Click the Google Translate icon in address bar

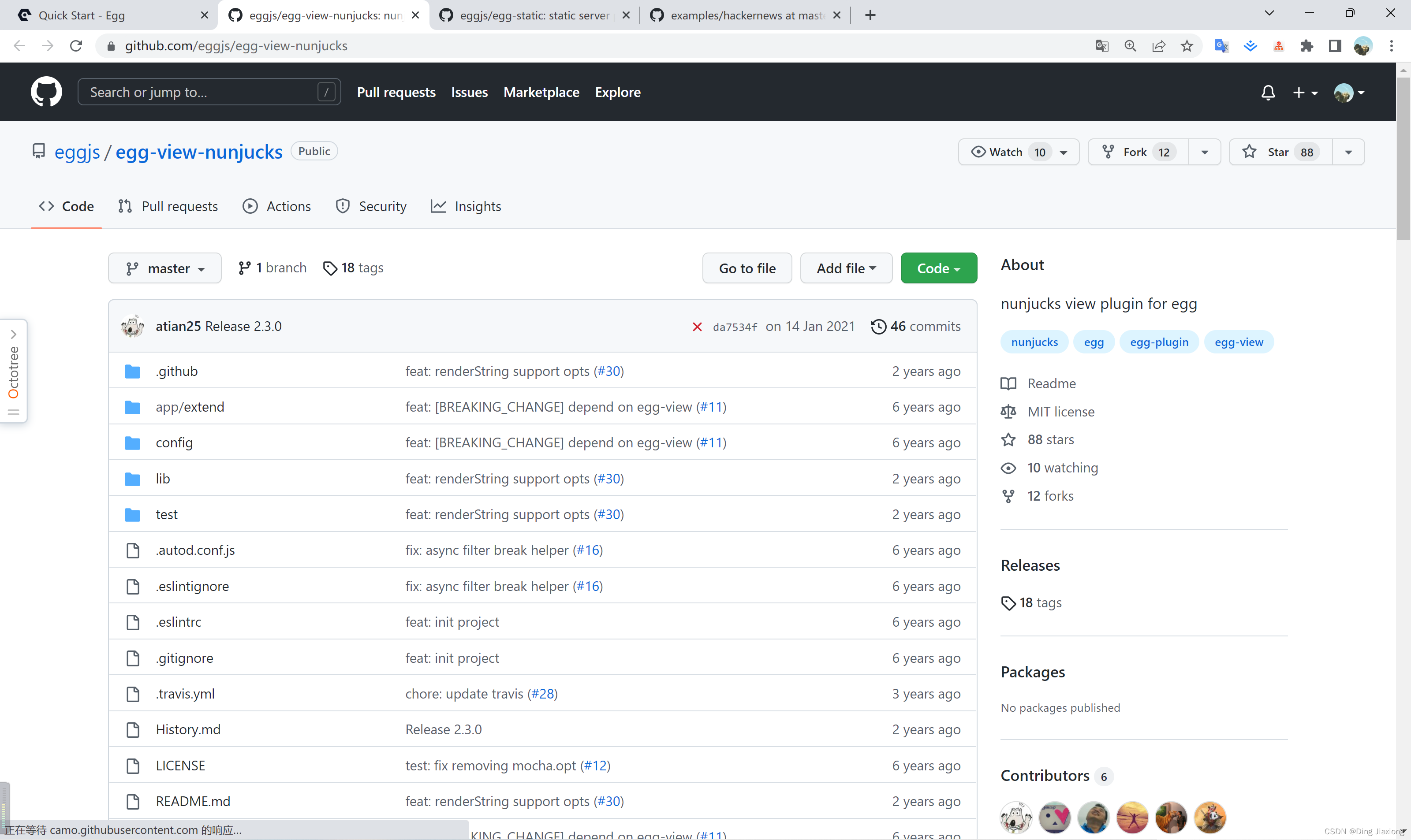click(x=1102, y=46)
